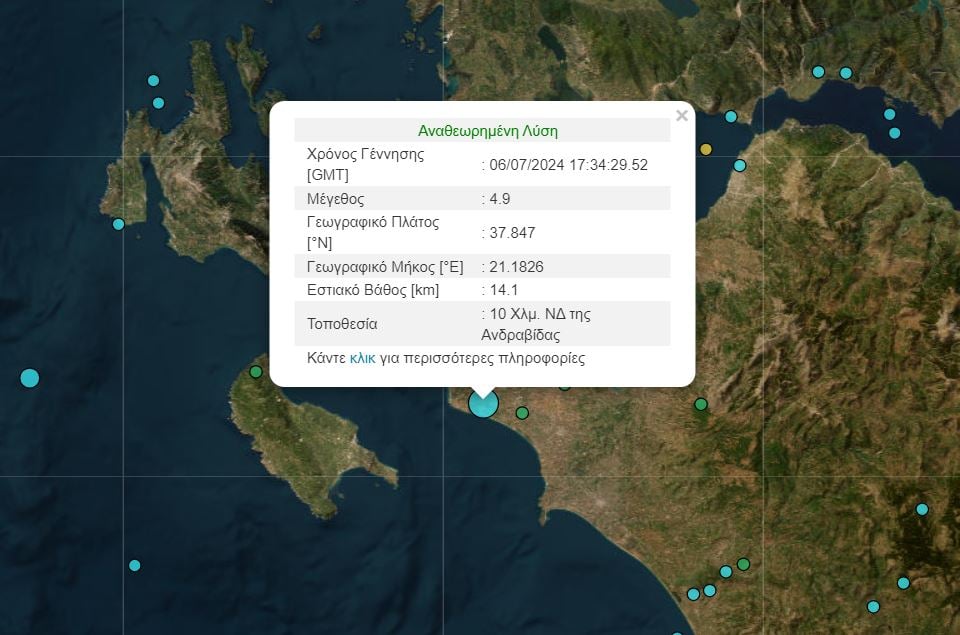Select the green marker beside the large epicenter marker
The width and height of the screenshot is (960, 635).
point(522,413)
